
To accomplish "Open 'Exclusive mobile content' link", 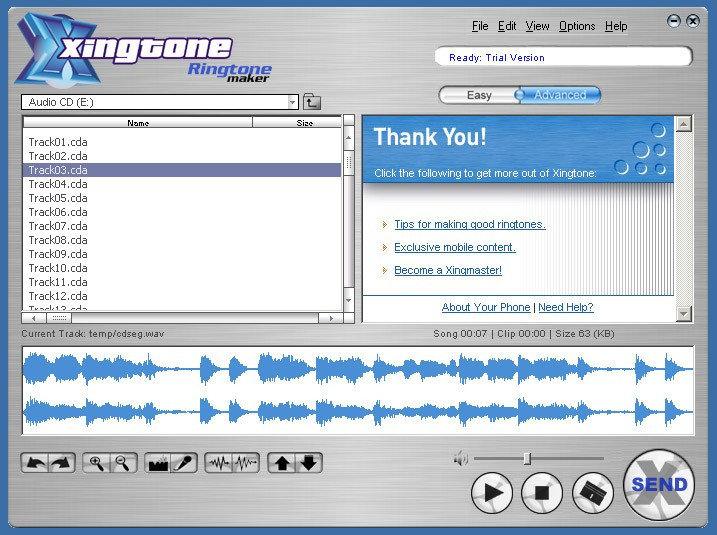I will [x=455, y=247].
